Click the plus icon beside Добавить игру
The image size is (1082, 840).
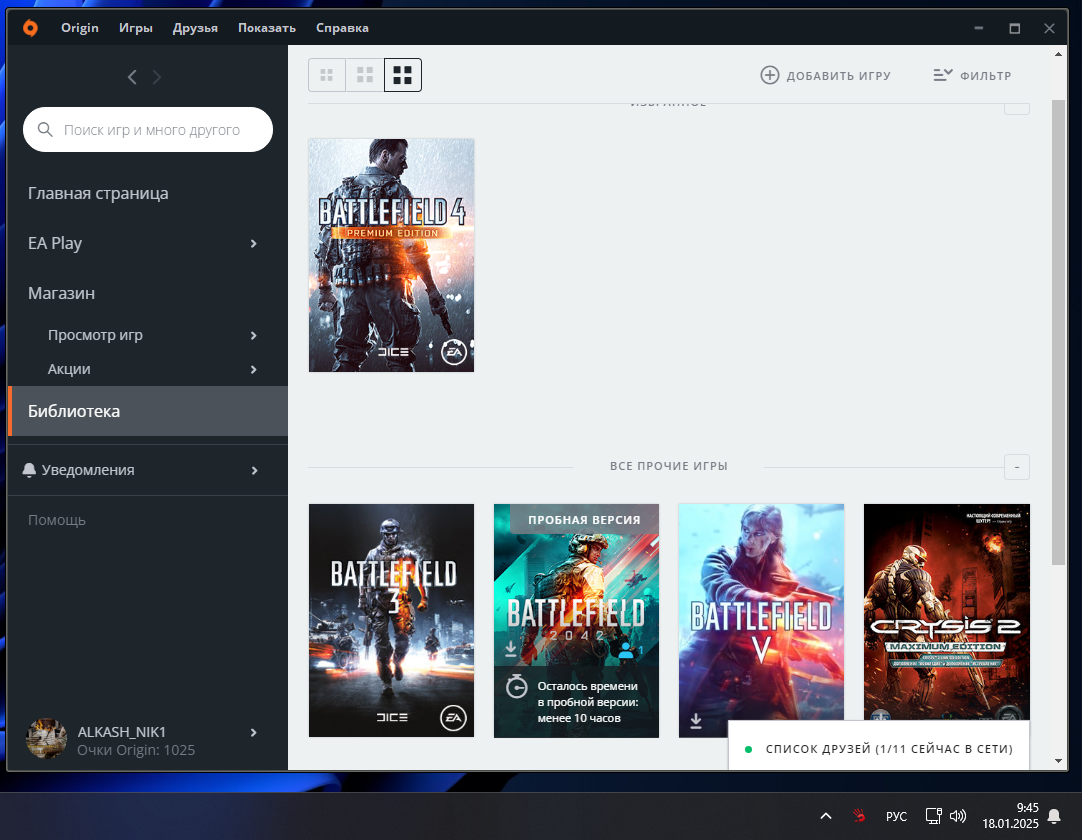769,75
